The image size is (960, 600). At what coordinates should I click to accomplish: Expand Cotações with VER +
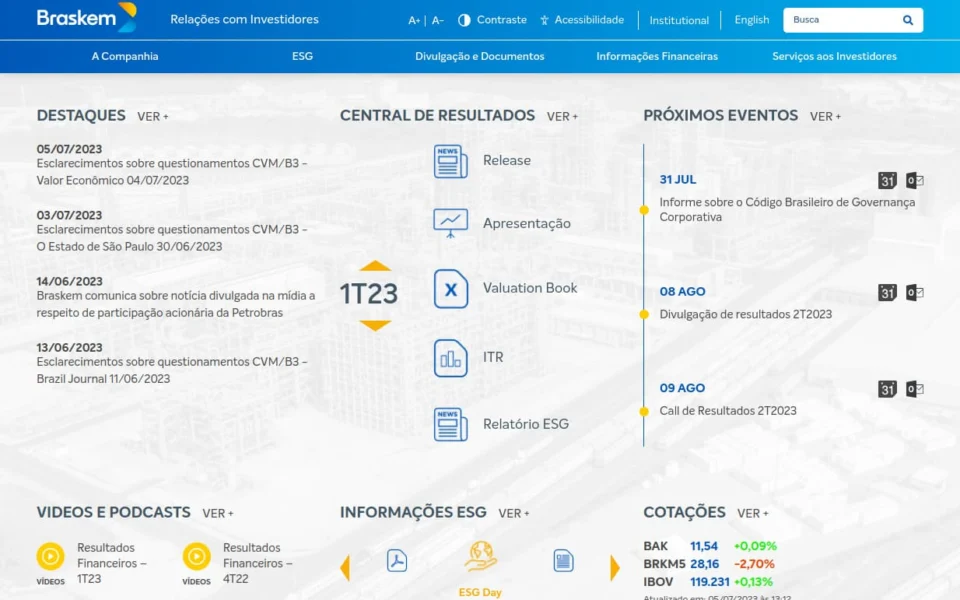tap(752, 513)
